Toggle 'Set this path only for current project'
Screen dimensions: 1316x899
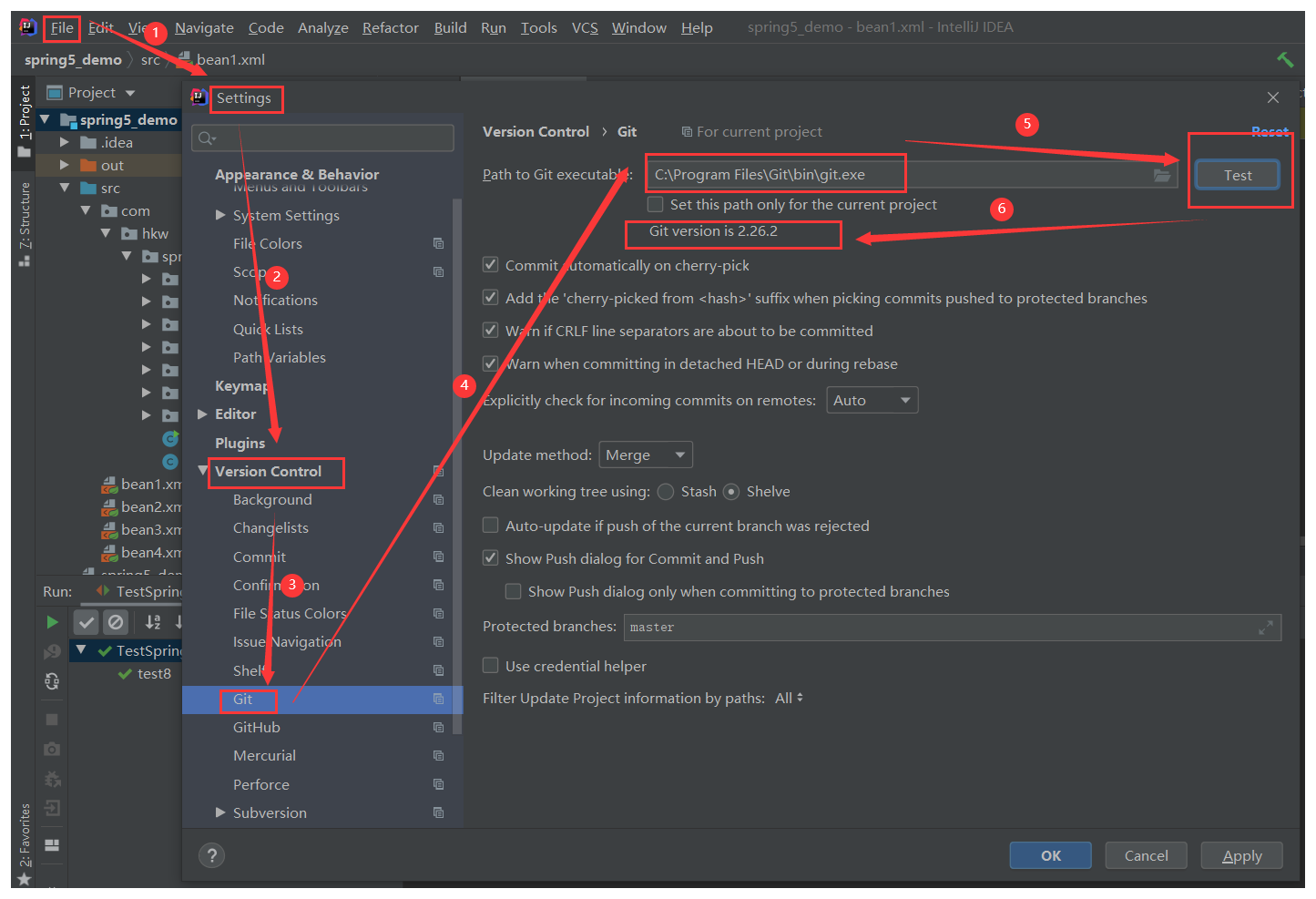(655, 204)
